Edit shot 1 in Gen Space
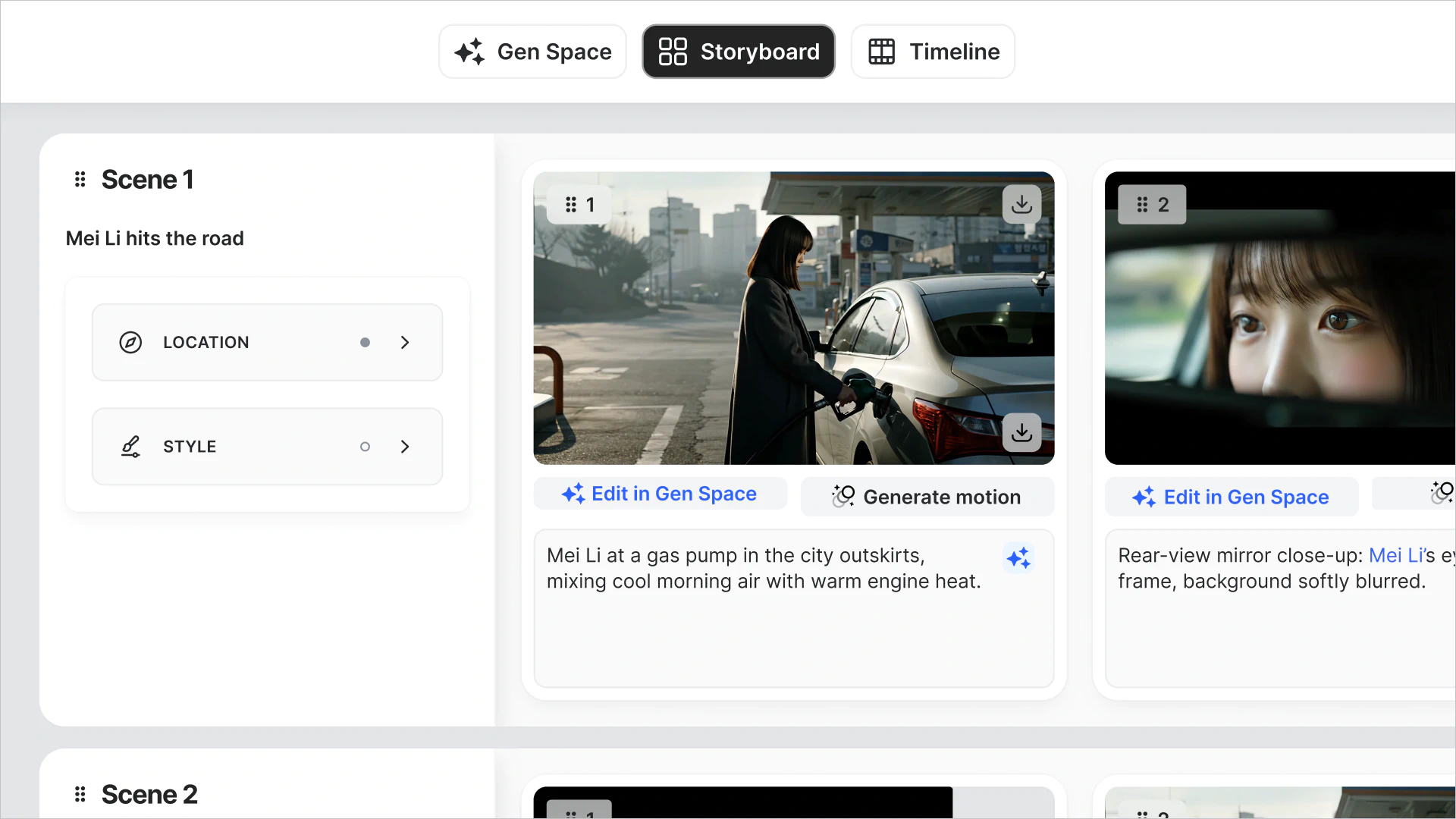1456x819 pixels. click(660, 494)
